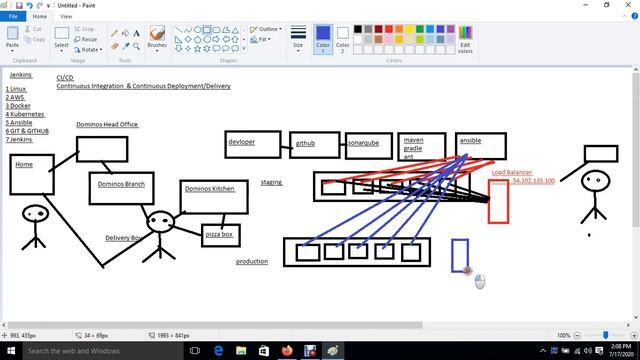The width and height of the screenshot is (640, 360).
Task: Activate Color 2 background selector
Action: 342,39
